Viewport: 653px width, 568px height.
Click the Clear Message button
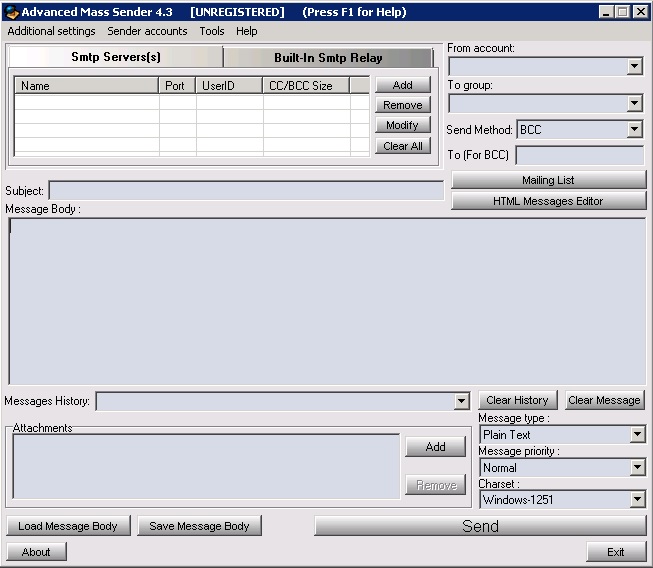(604, 400)
